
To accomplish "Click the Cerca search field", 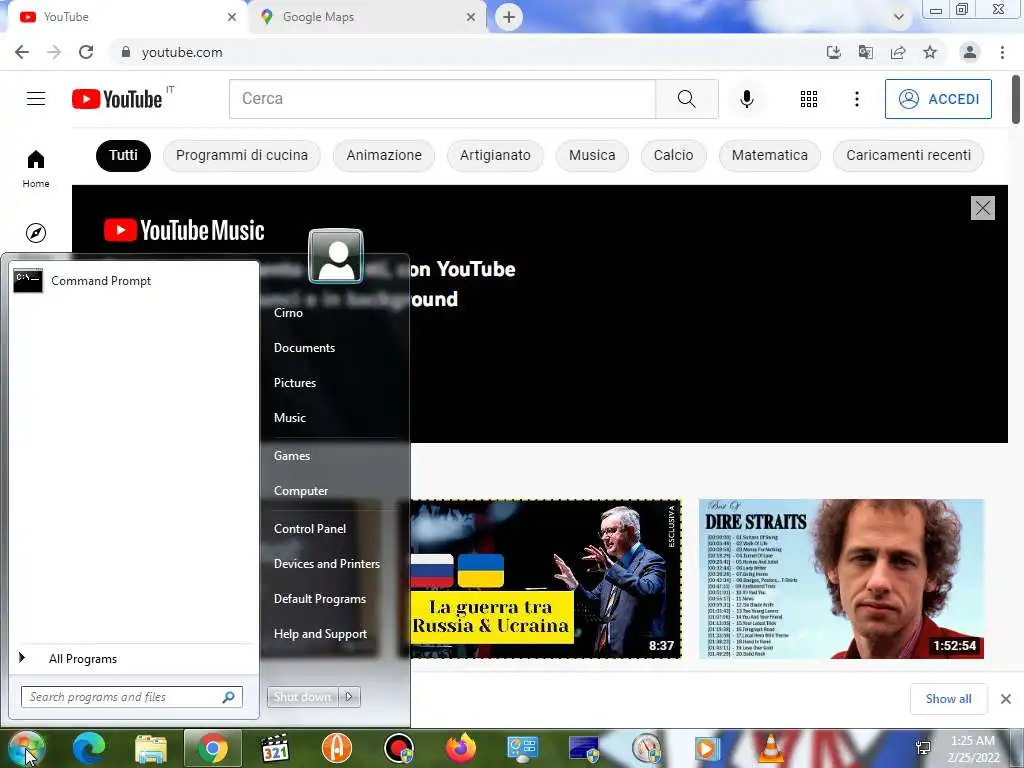I will [442, 99].
